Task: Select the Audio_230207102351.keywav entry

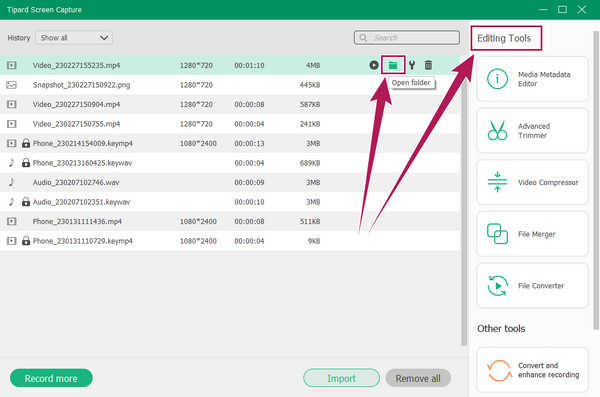Action: pos(230,202)
